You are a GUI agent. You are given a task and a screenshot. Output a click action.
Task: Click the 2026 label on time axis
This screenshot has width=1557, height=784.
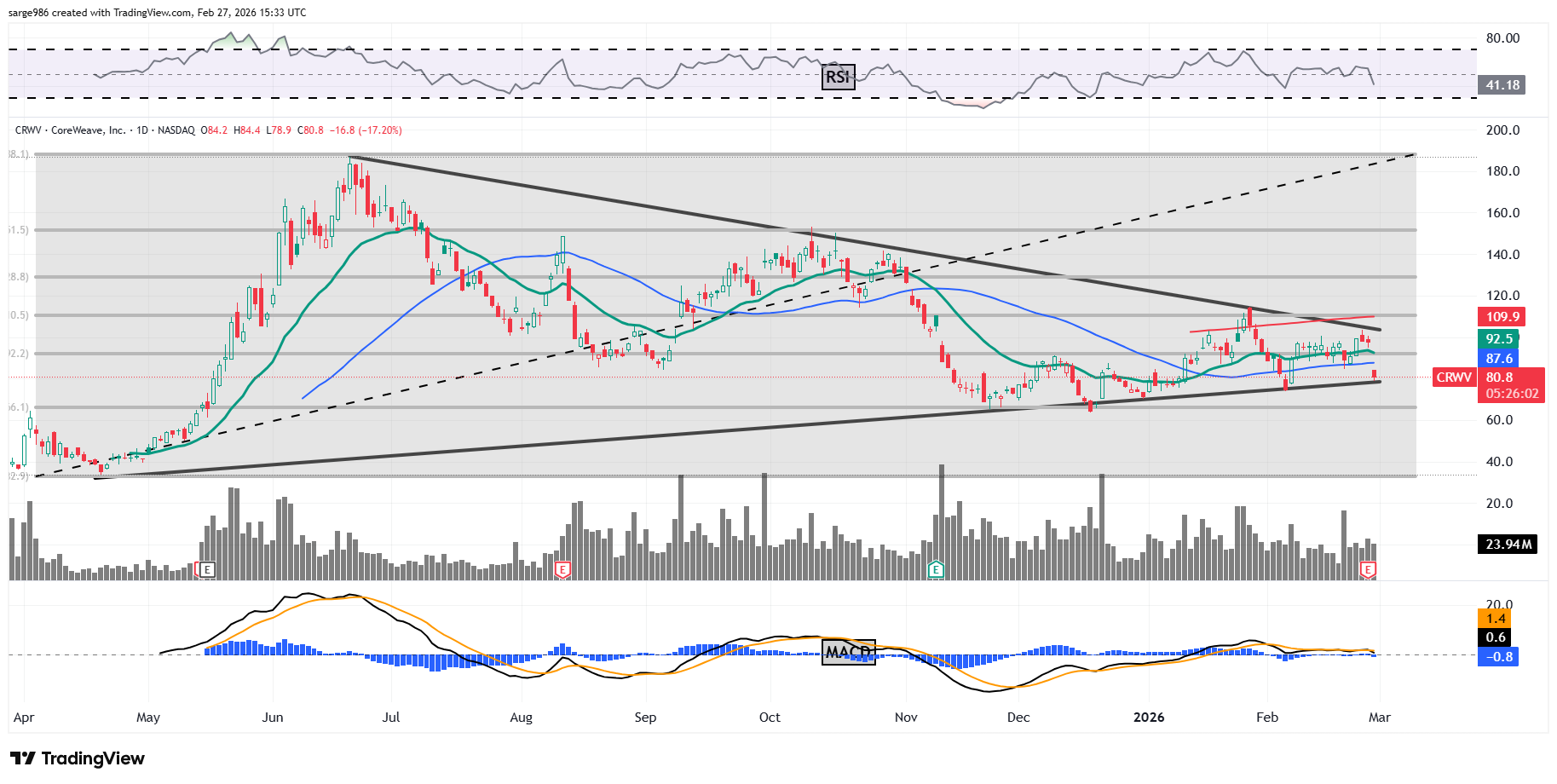point(1148,718)
